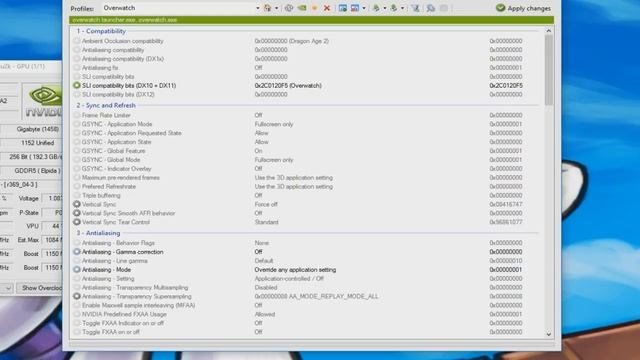This screenshot has width=640, height=360.
Task: Collapse the 1 - Compatibility section header
Action: tap(101, 31)
